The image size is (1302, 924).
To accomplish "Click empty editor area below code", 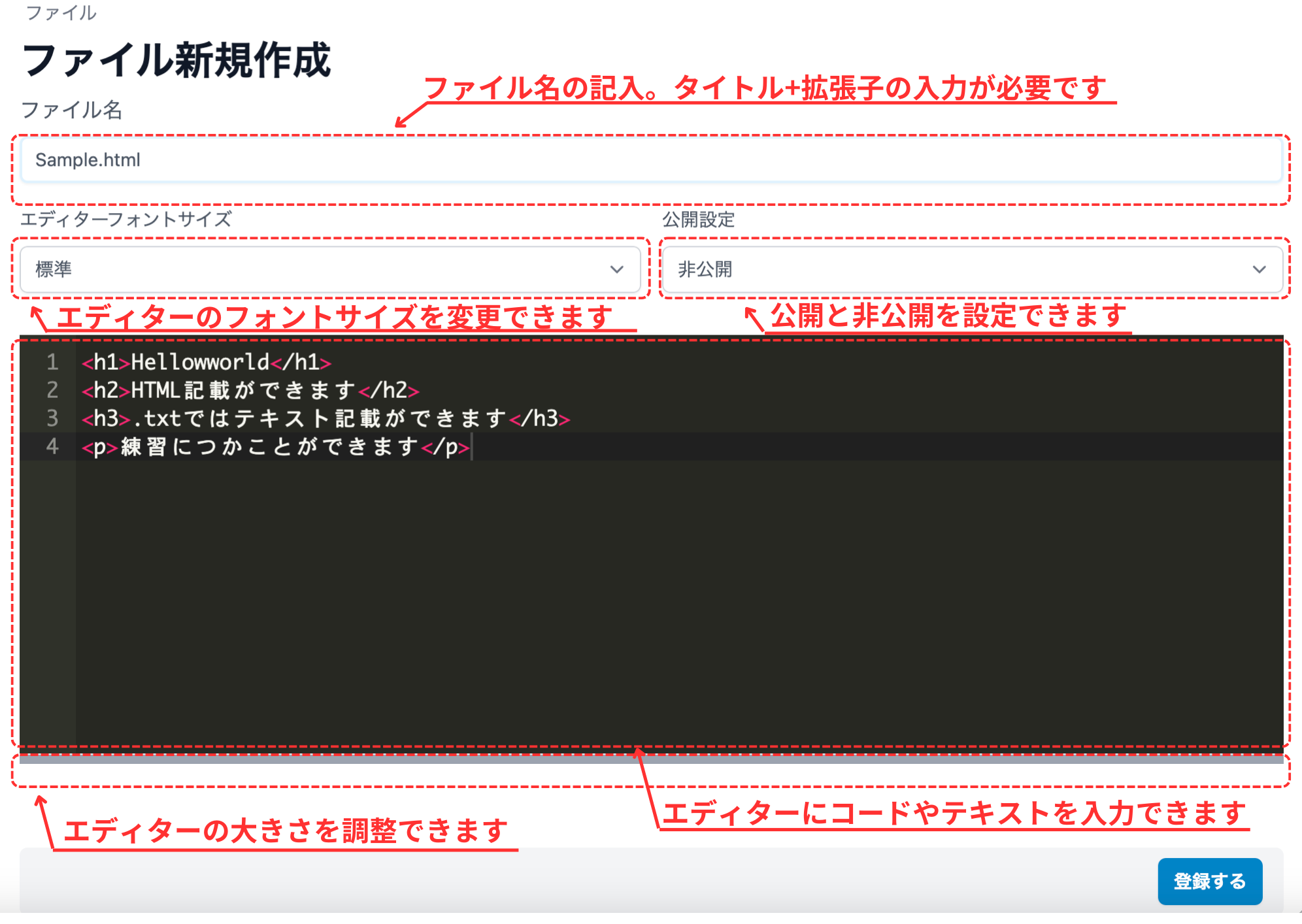I will tap(588, 588).
